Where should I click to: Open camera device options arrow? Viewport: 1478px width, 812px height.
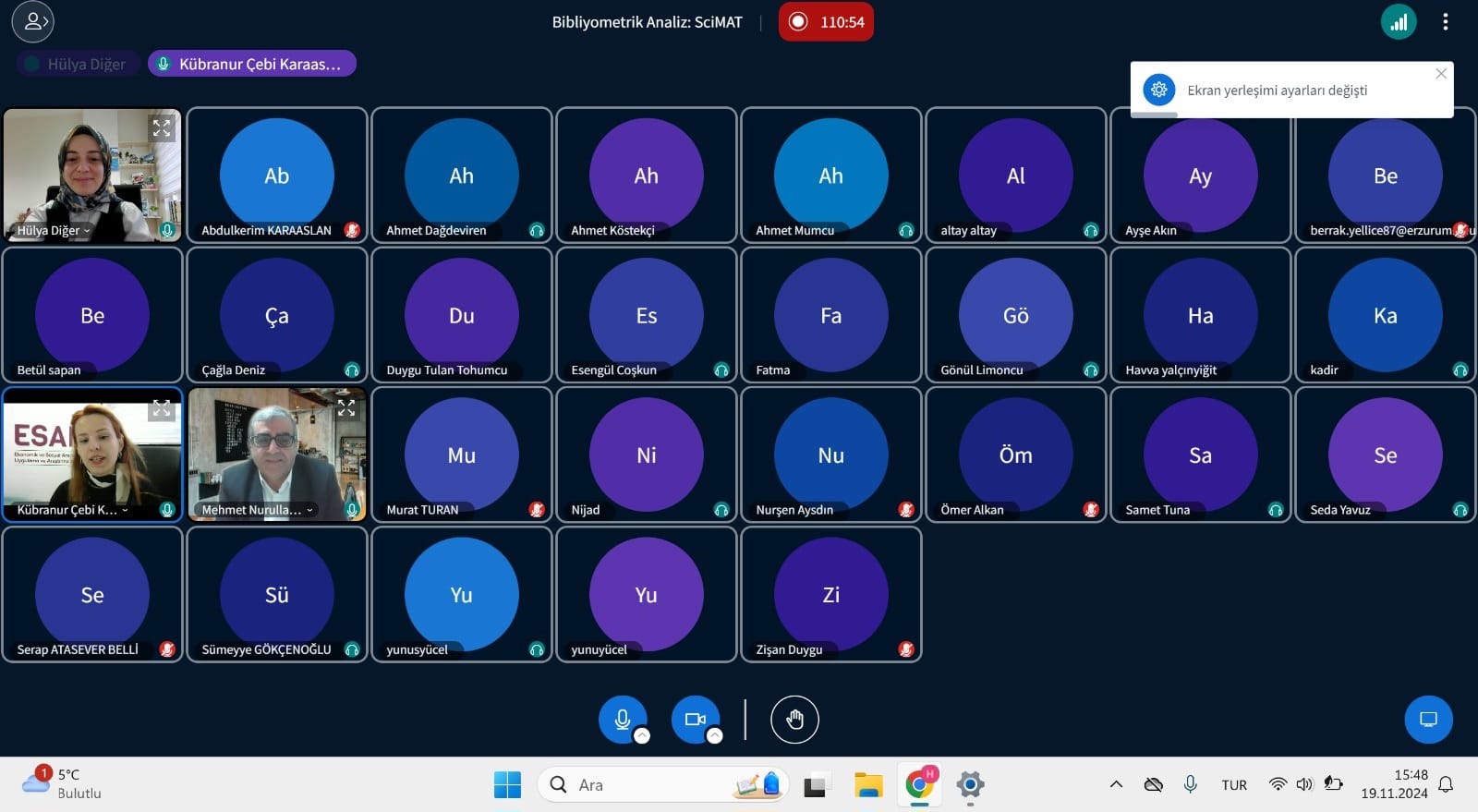714,736
